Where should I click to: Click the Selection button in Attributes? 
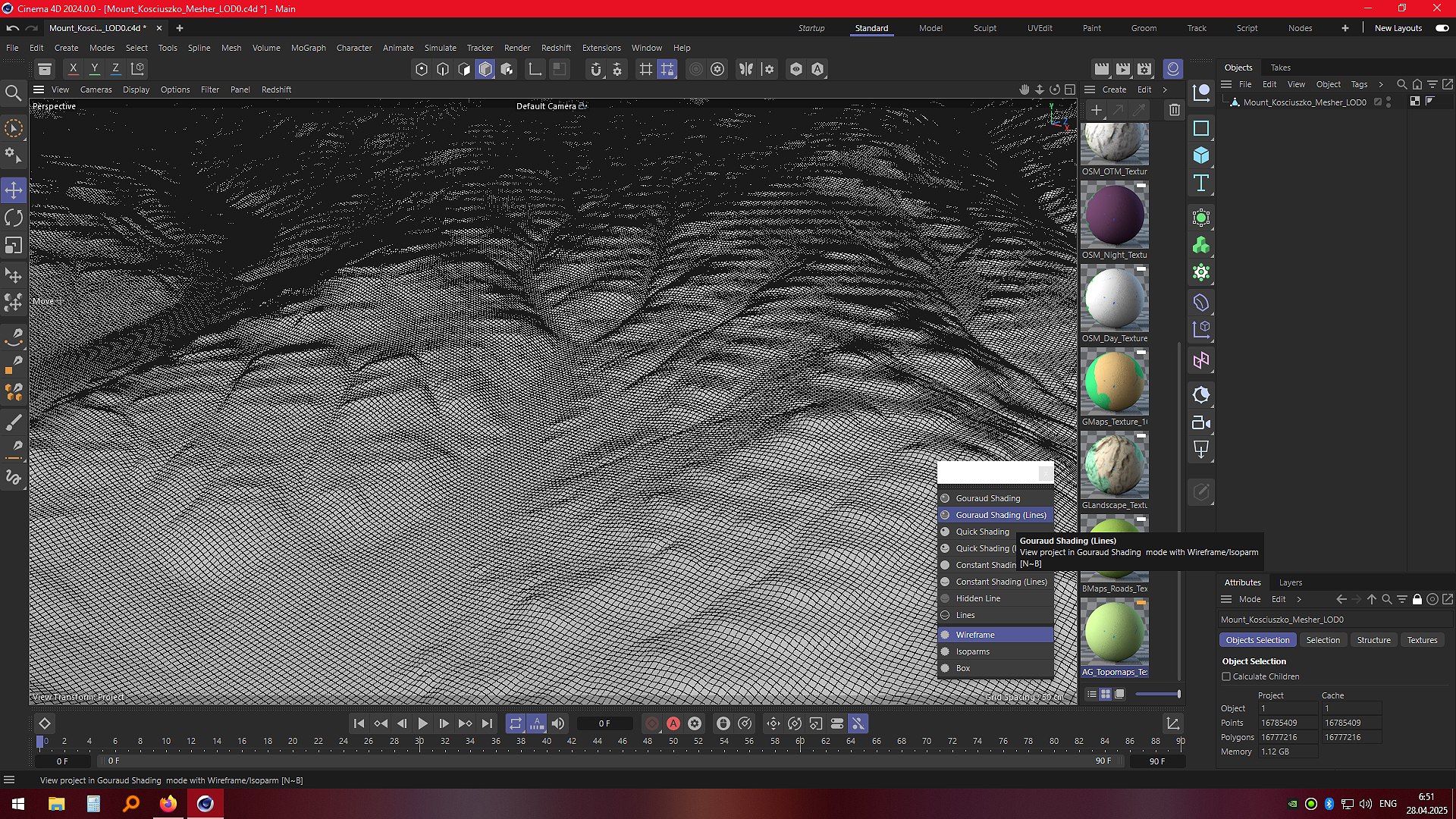pyautogui.click(x=1323, y=640)
